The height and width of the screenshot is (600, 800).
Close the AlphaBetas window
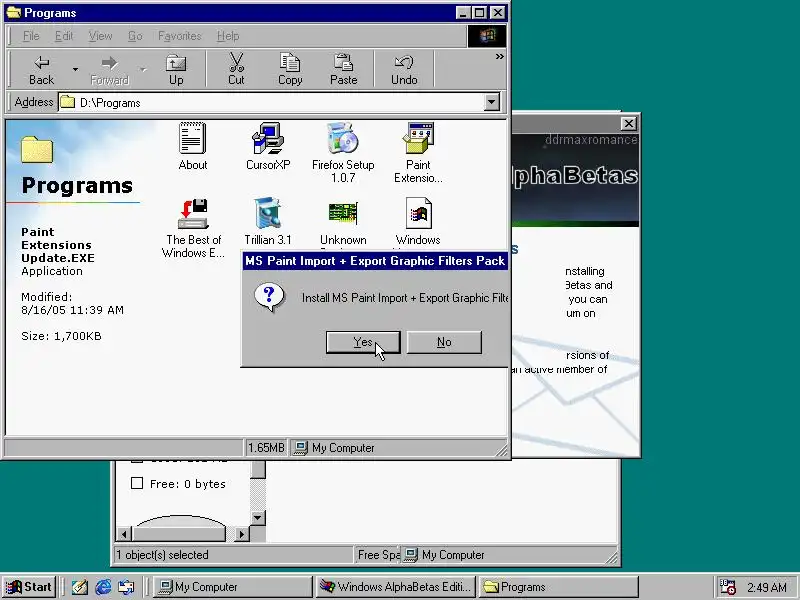coord(629,123)
